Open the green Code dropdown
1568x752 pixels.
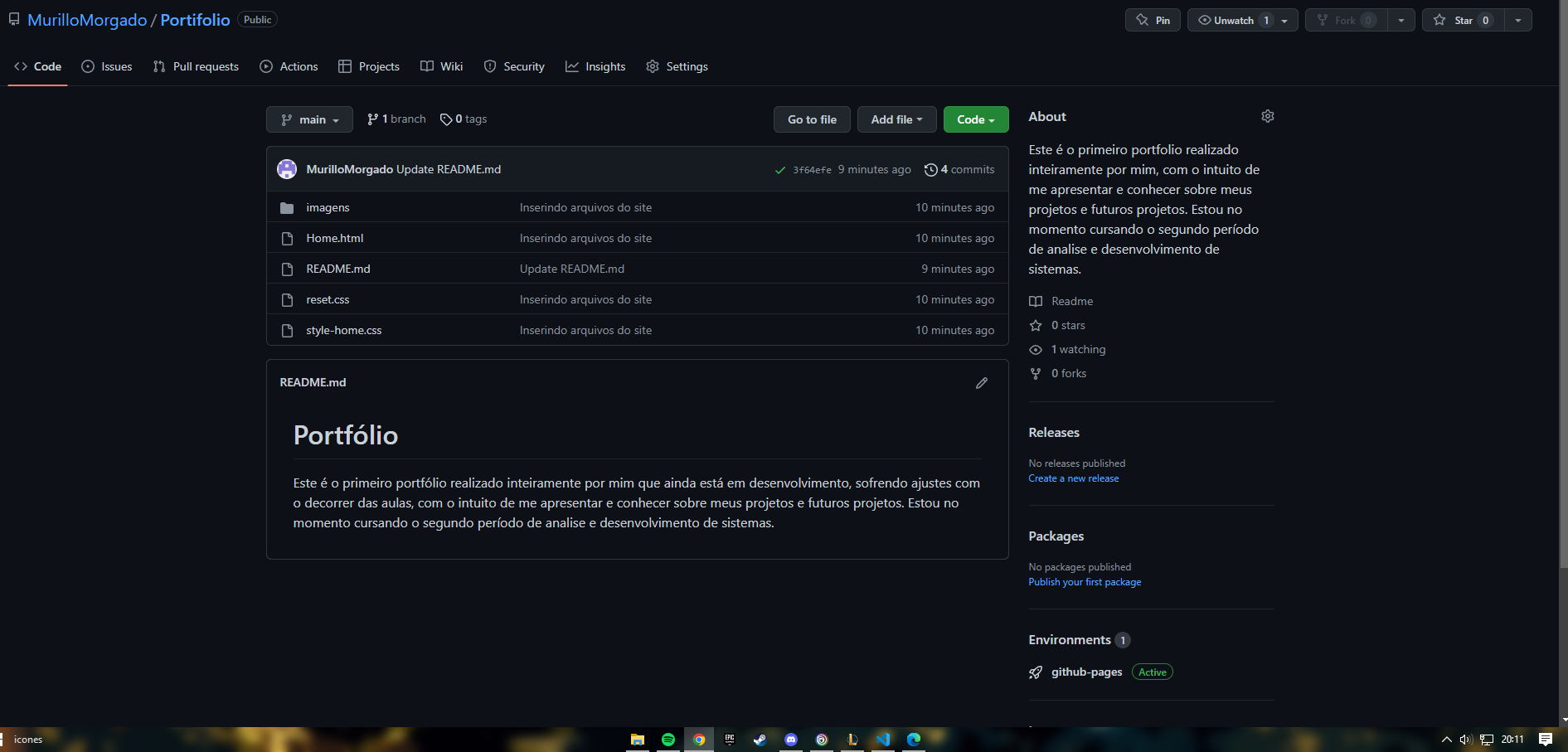[x=976, y=119]
